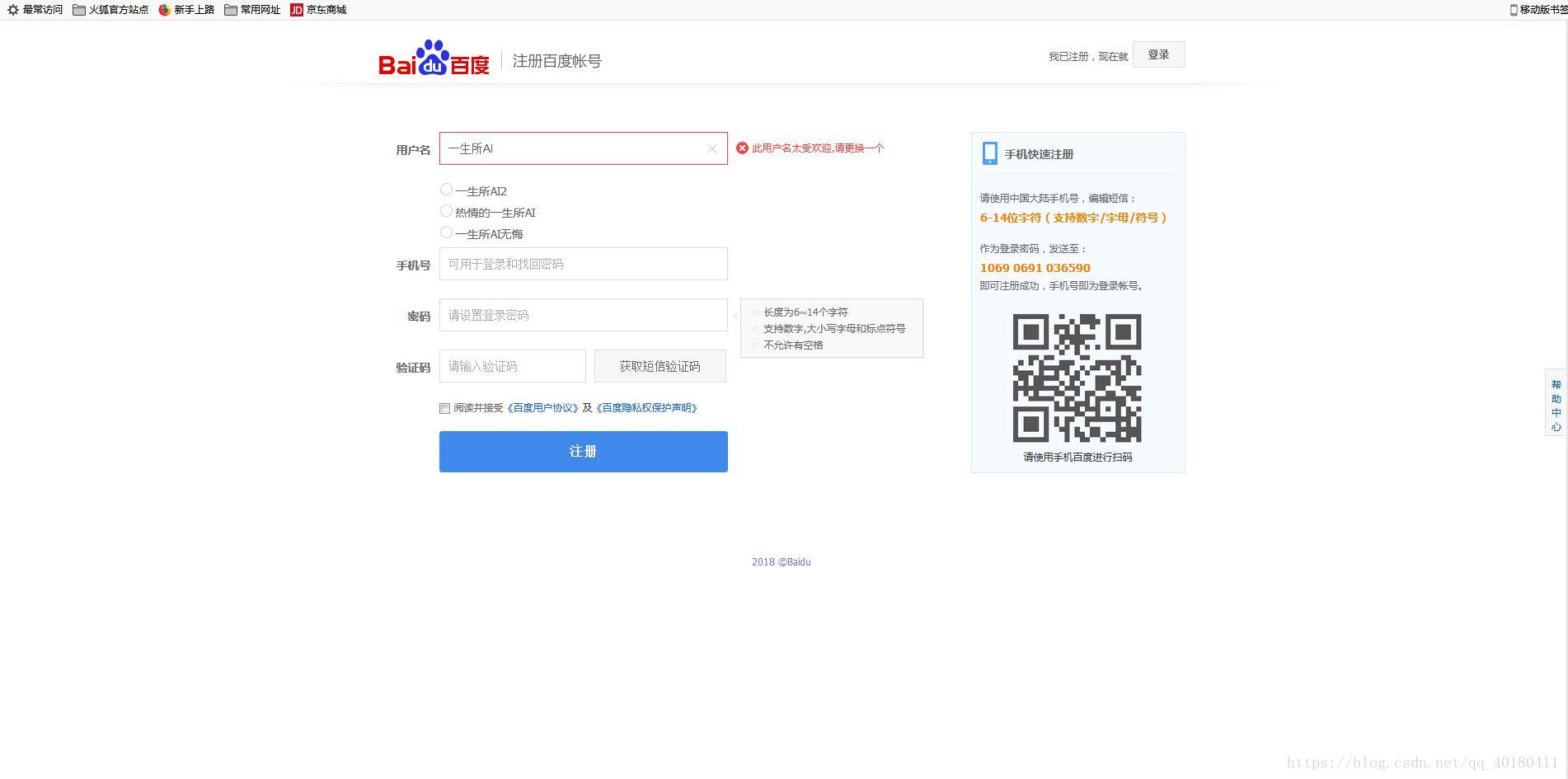Click the Baidu logo
Screen dimensions: 1568x779
pos(434,58)
